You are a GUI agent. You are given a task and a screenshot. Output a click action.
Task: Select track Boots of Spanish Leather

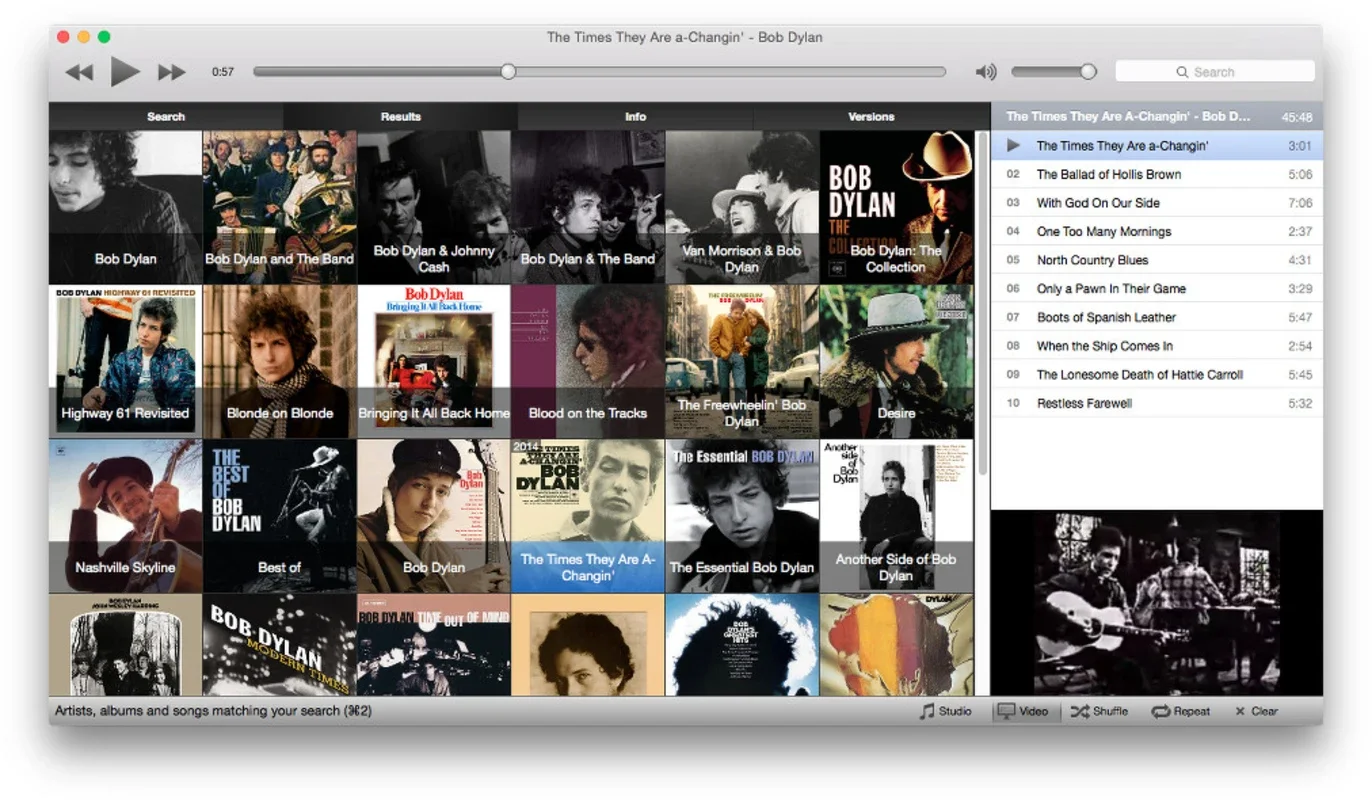[x=1156, y=317]
